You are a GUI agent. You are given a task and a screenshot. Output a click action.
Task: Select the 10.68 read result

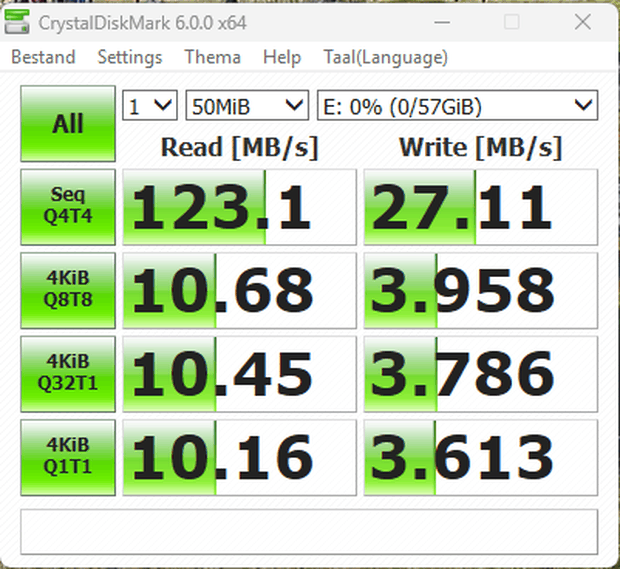(x=240, y=291)
